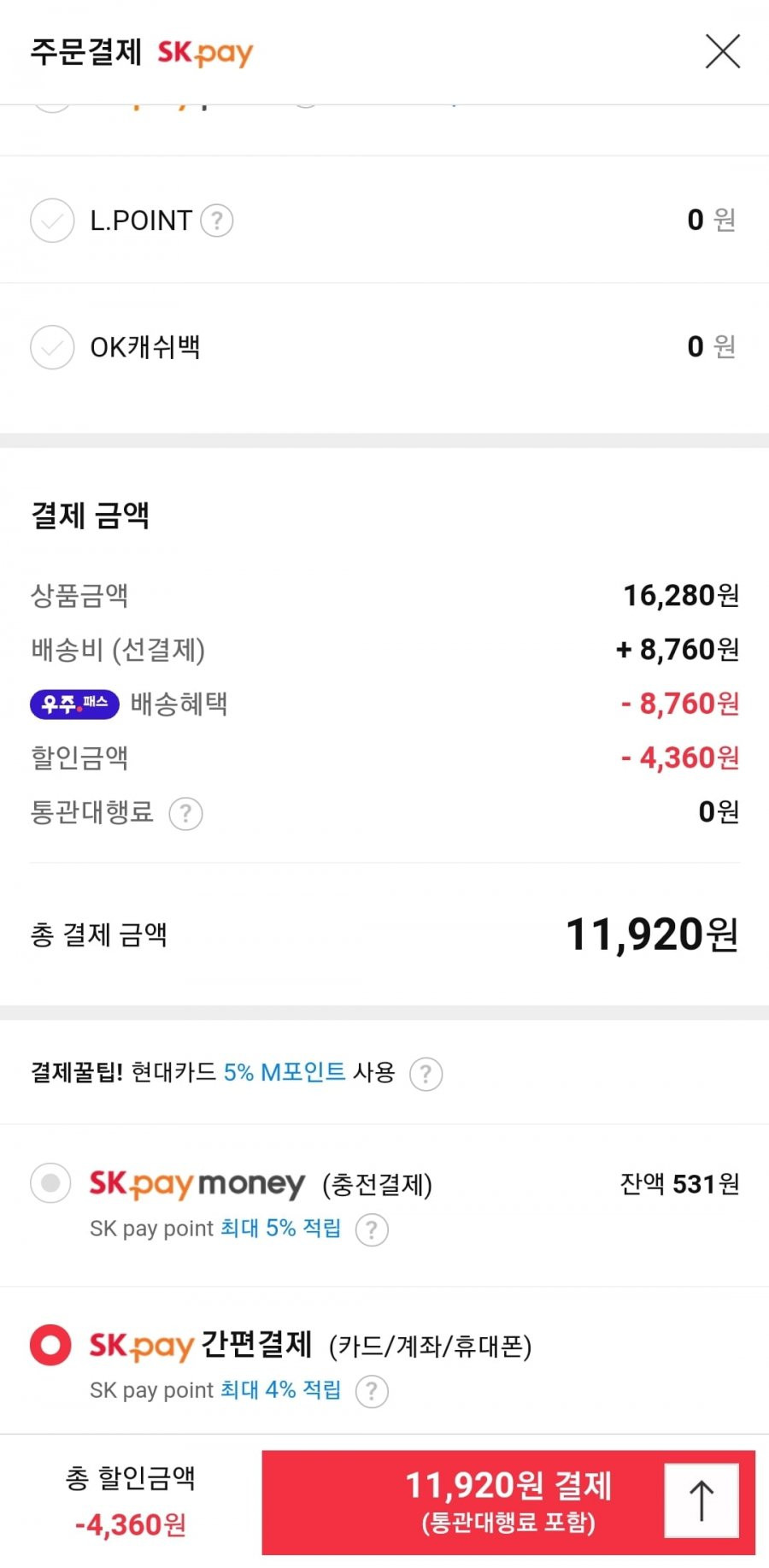Tap the 최대 4% 적립 link

pos(280,1390)
